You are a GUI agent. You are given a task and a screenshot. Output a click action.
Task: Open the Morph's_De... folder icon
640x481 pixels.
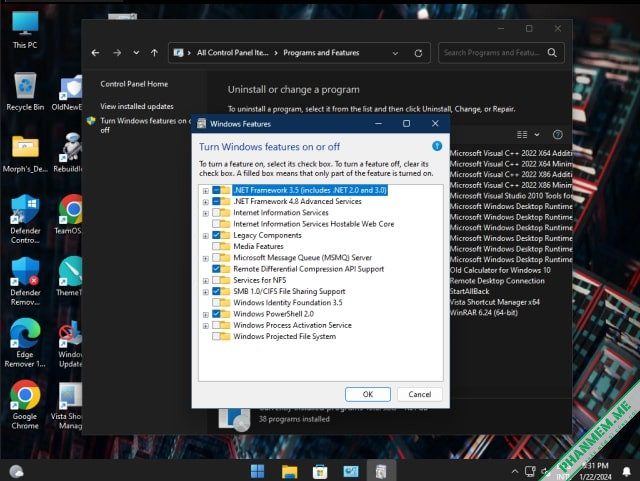click(x=25, y=154)
